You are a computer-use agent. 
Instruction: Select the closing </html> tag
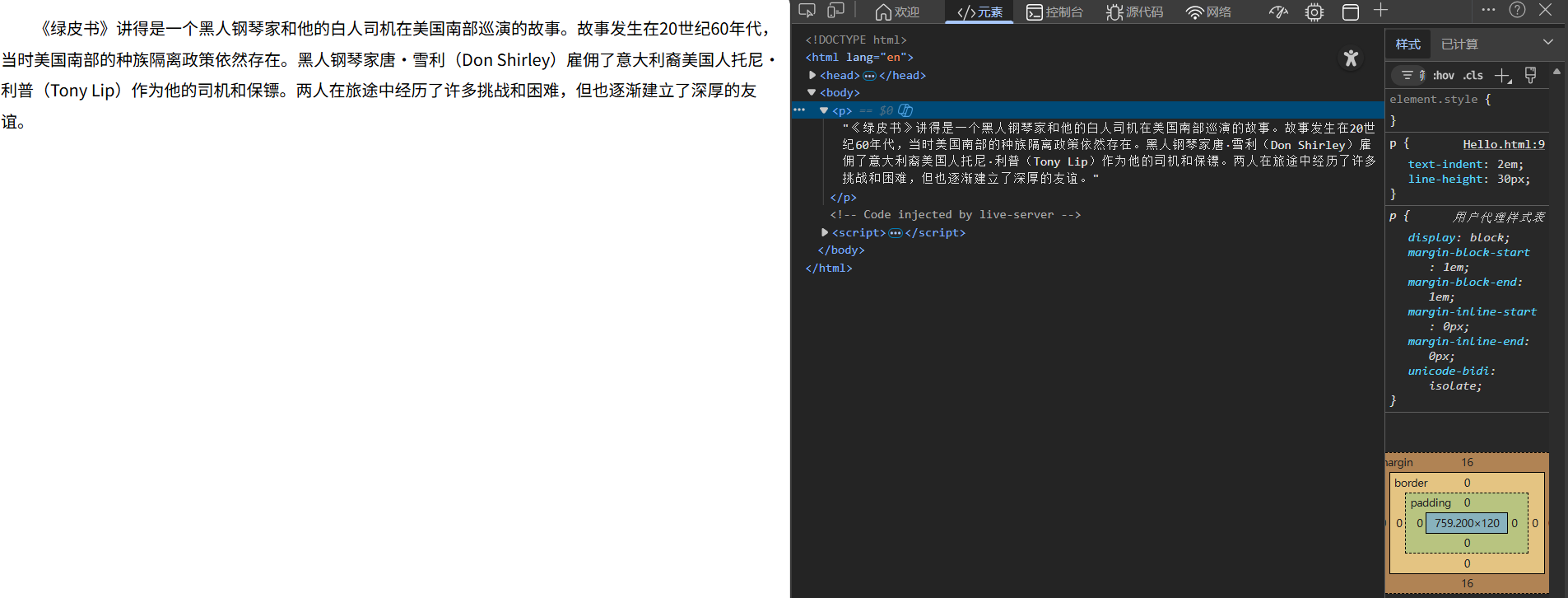pyautogui.click(x=829, y=268)
